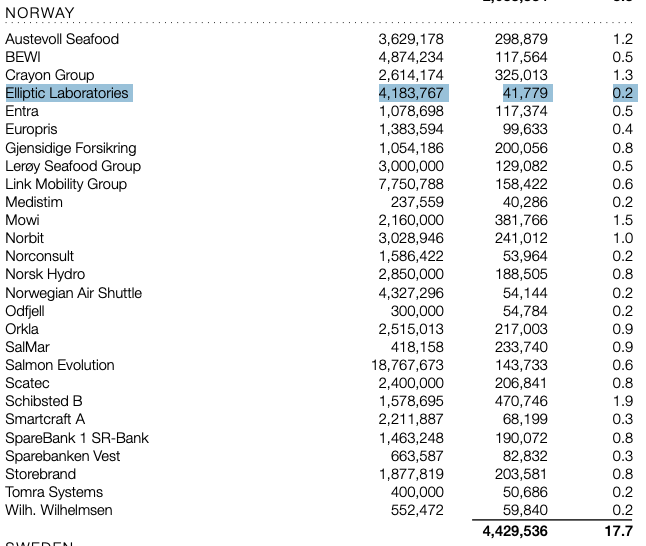This screenshot has height=546, width=646.
Task: Click Lerøy Seafood holding 3,000,000
Action: coord(411,166)
